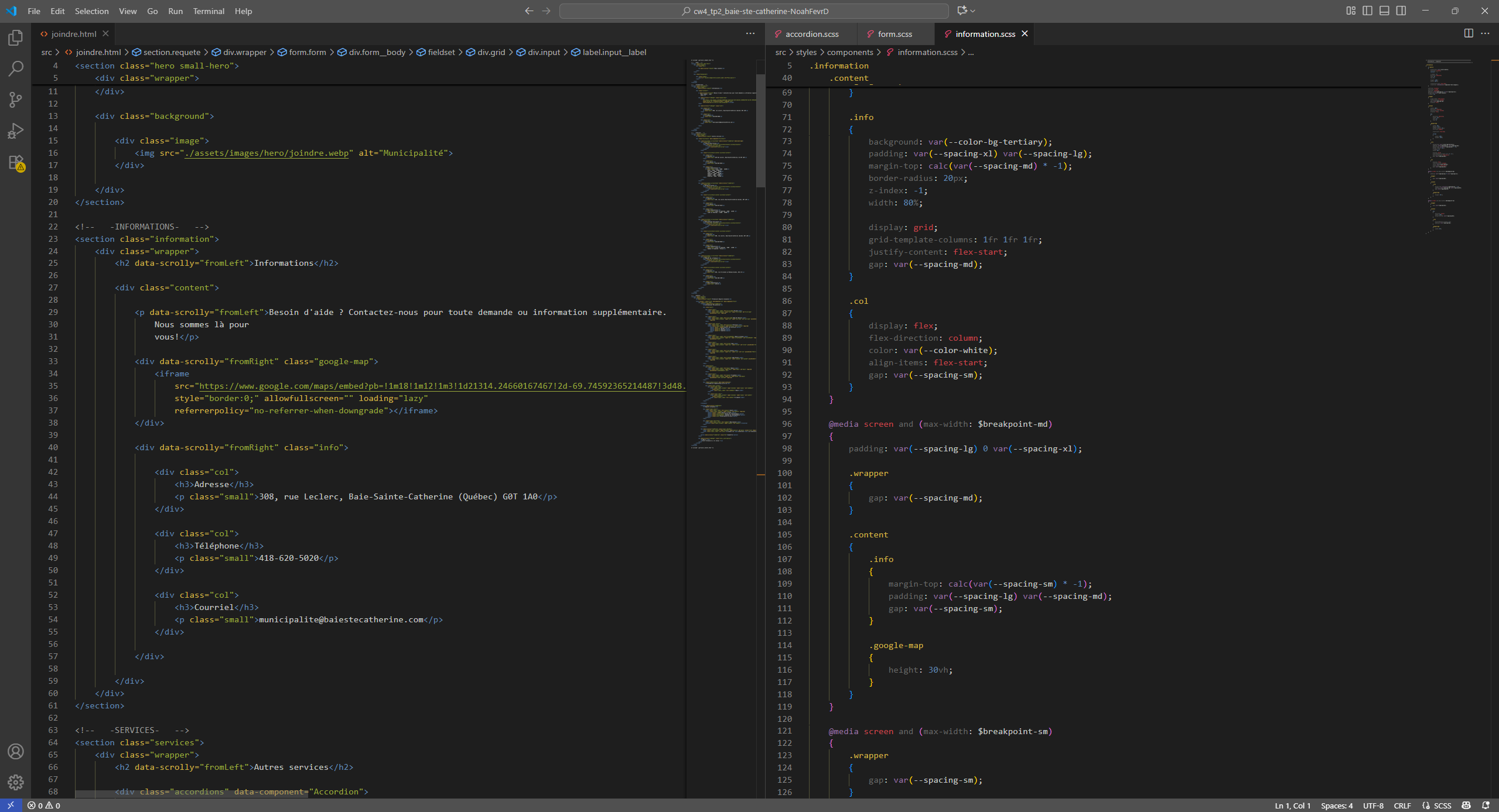The height and width of the screenshot is (812, 1499).
Task: Open the Explorer view in activity bar
Action: tap(16, 38)
